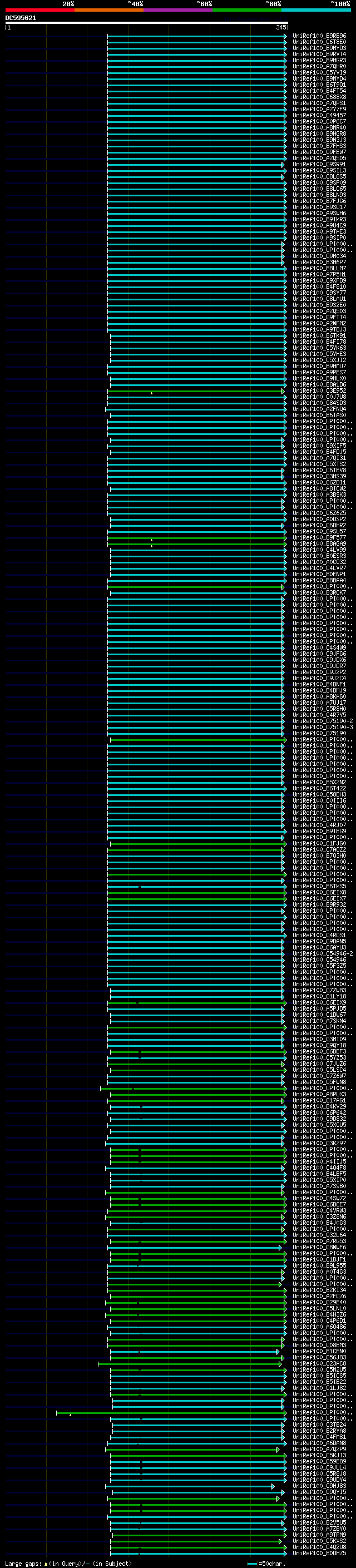
Task: Select UniRef100_B2V5U5 hit
Action: (x=319, y=1522)
